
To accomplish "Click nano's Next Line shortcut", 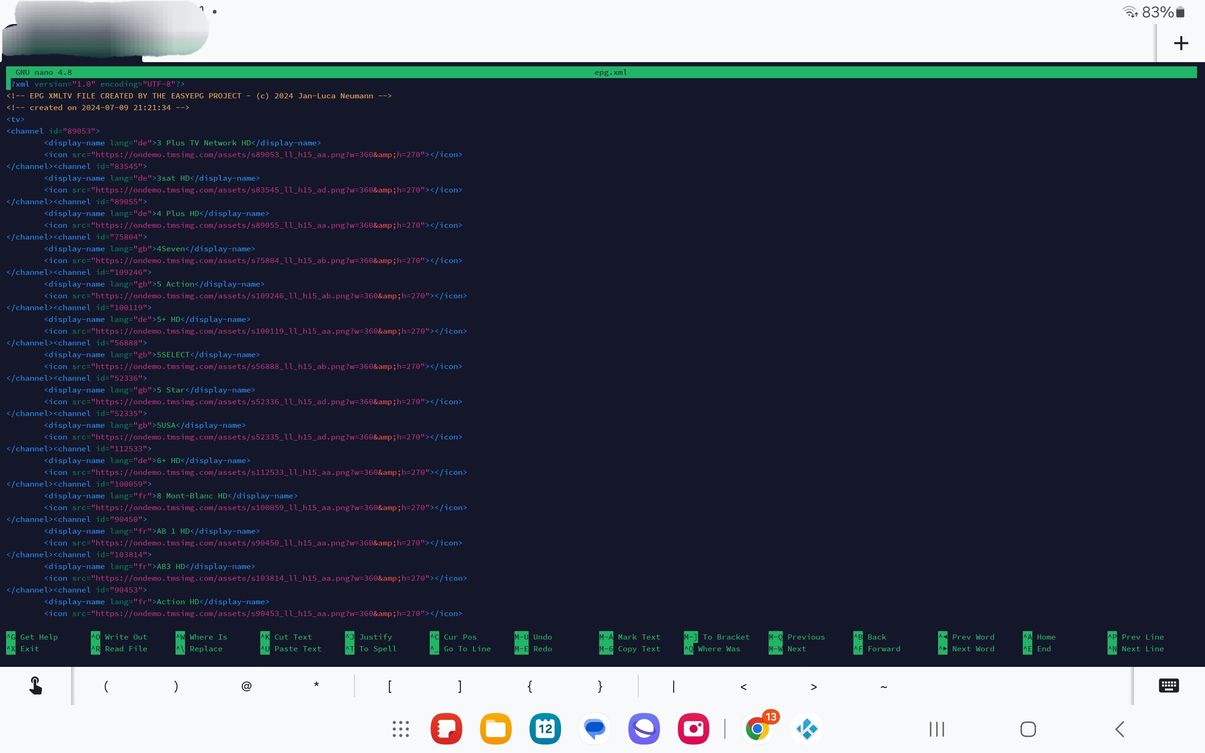I will pyautogui.click(x=1136, y=649).
